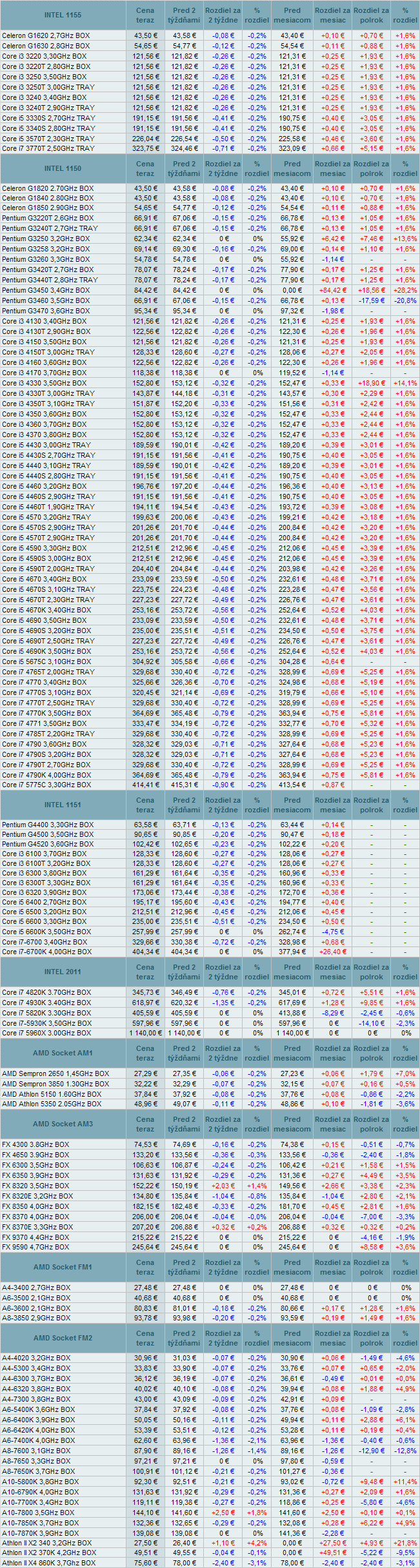Click Pentium G3460 3,5GHz BOX product name
Viewport: 420px width, 1568px height.
(x=46, y=300)
